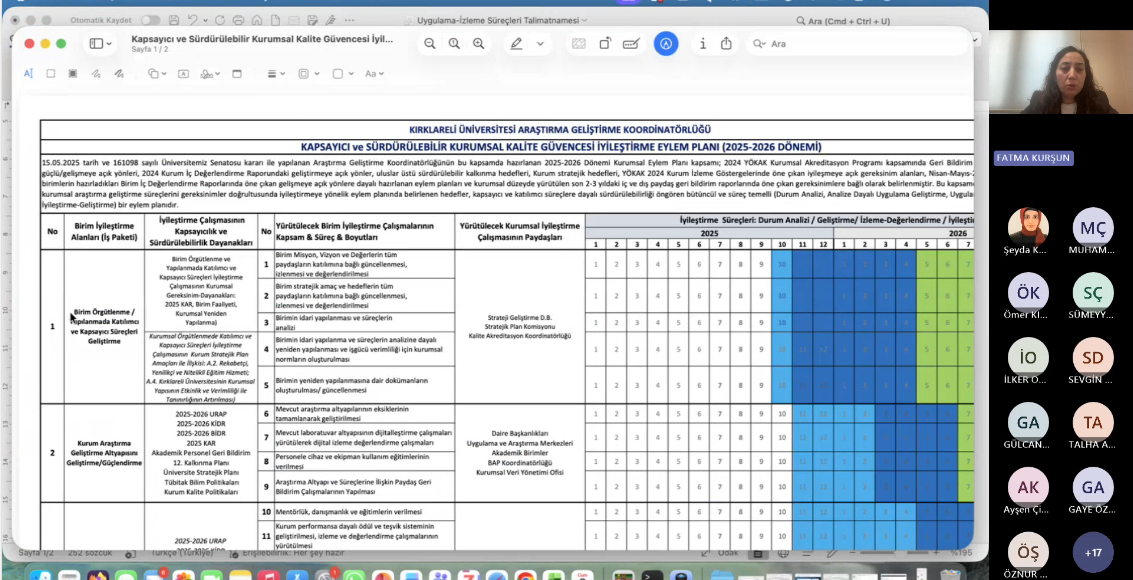Expand the highlight pen options chevron

point(541,44)
